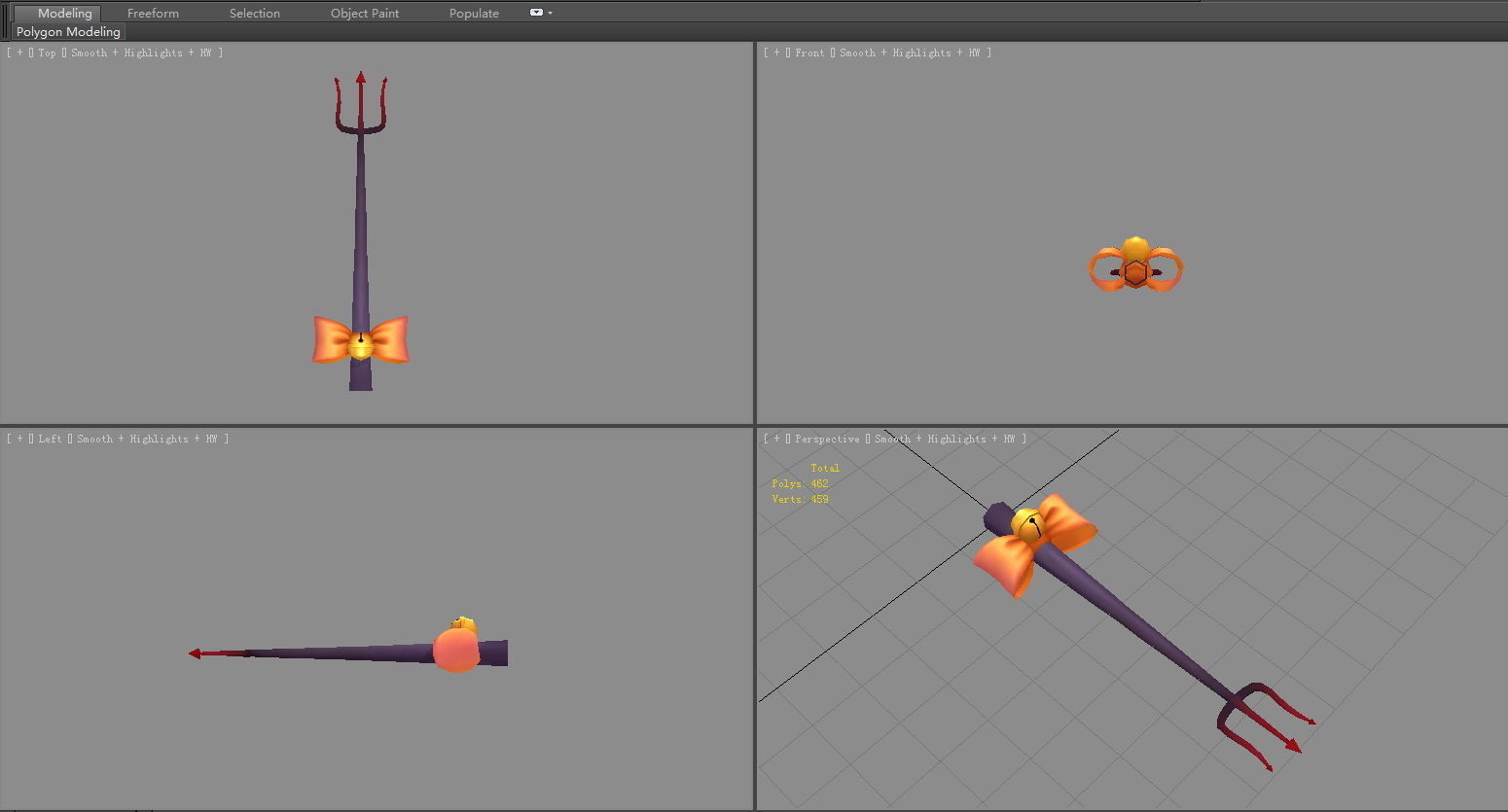1508x812 pixels.
Task: Click the 'Verts: 459' statistic
Action: click(x=800, y=500)
